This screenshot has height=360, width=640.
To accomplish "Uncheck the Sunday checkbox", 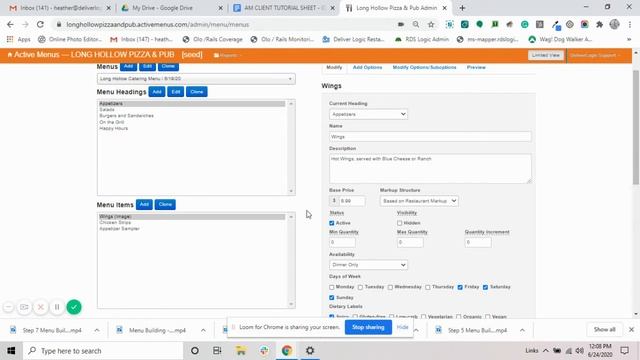I will (332, 298).
